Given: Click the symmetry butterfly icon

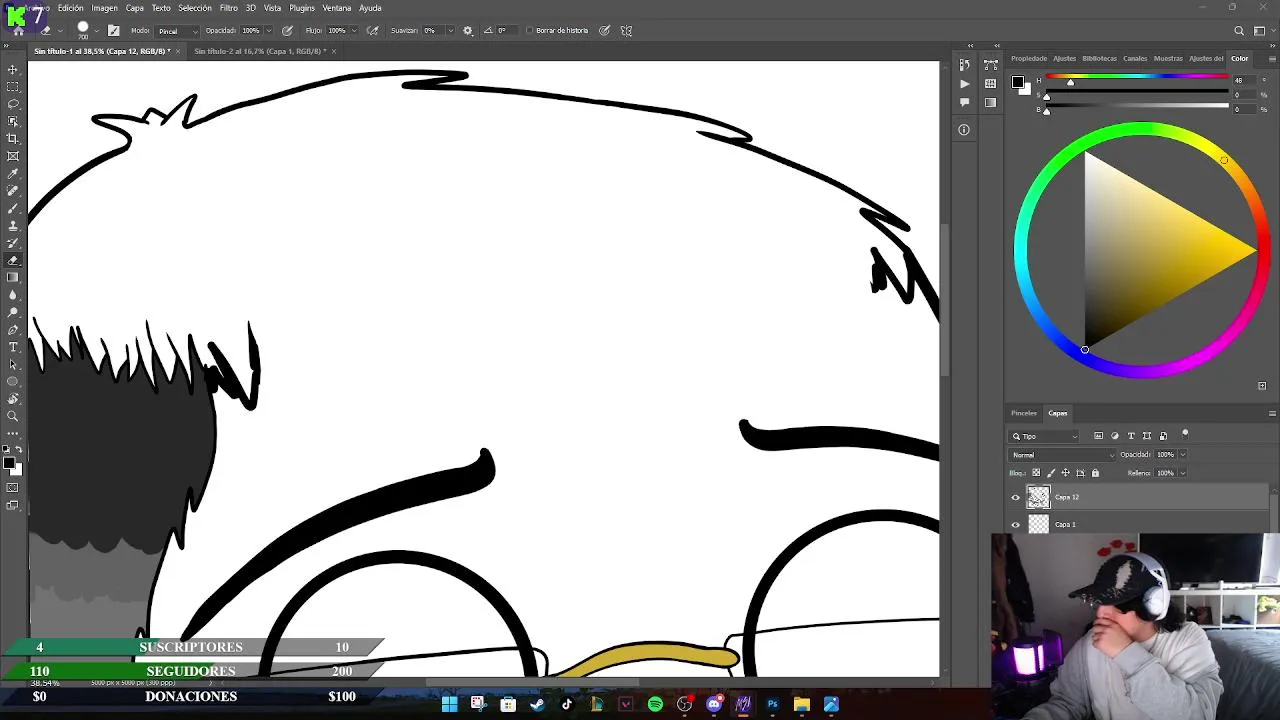Looking at the screenshot, I should click(626, 31).
